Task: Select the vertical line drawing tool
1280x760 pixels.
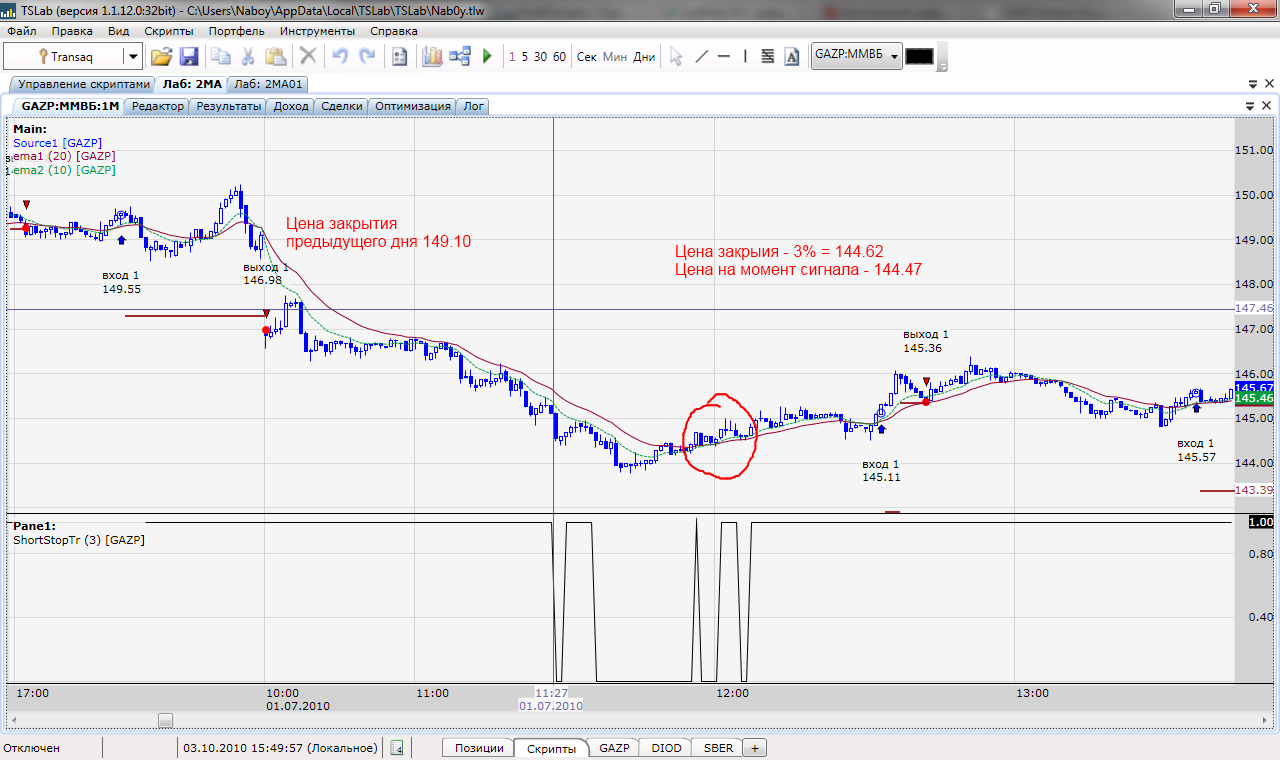Action: point(746,56)
